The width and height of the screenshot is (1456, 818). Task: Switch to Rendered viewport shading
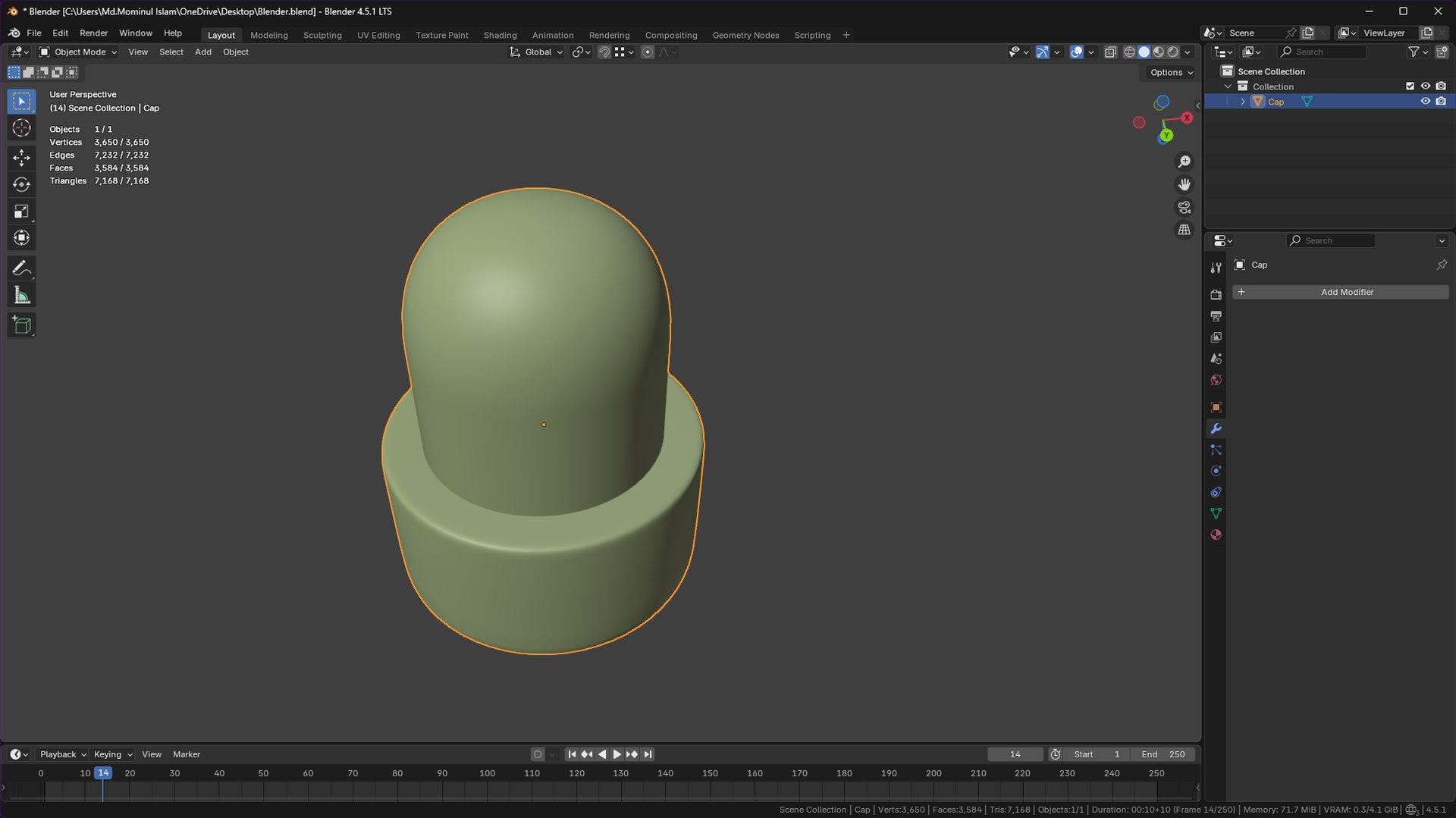point(1173,52)
